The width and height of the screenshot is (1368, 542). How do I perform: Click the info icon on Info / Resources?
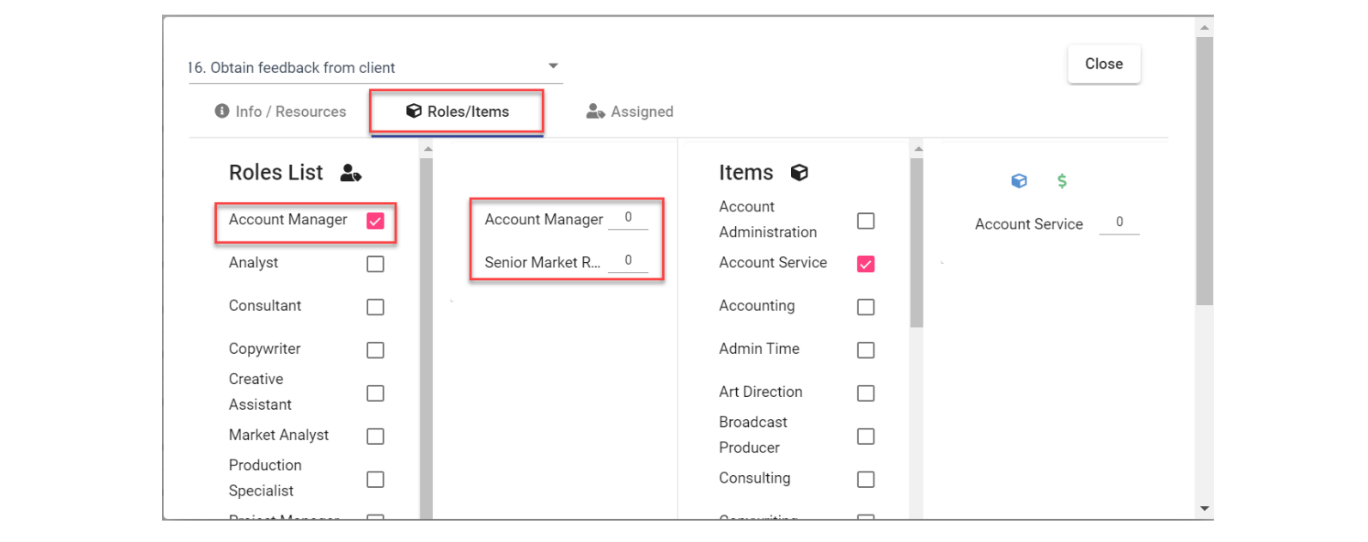click(x=222, y=111)
